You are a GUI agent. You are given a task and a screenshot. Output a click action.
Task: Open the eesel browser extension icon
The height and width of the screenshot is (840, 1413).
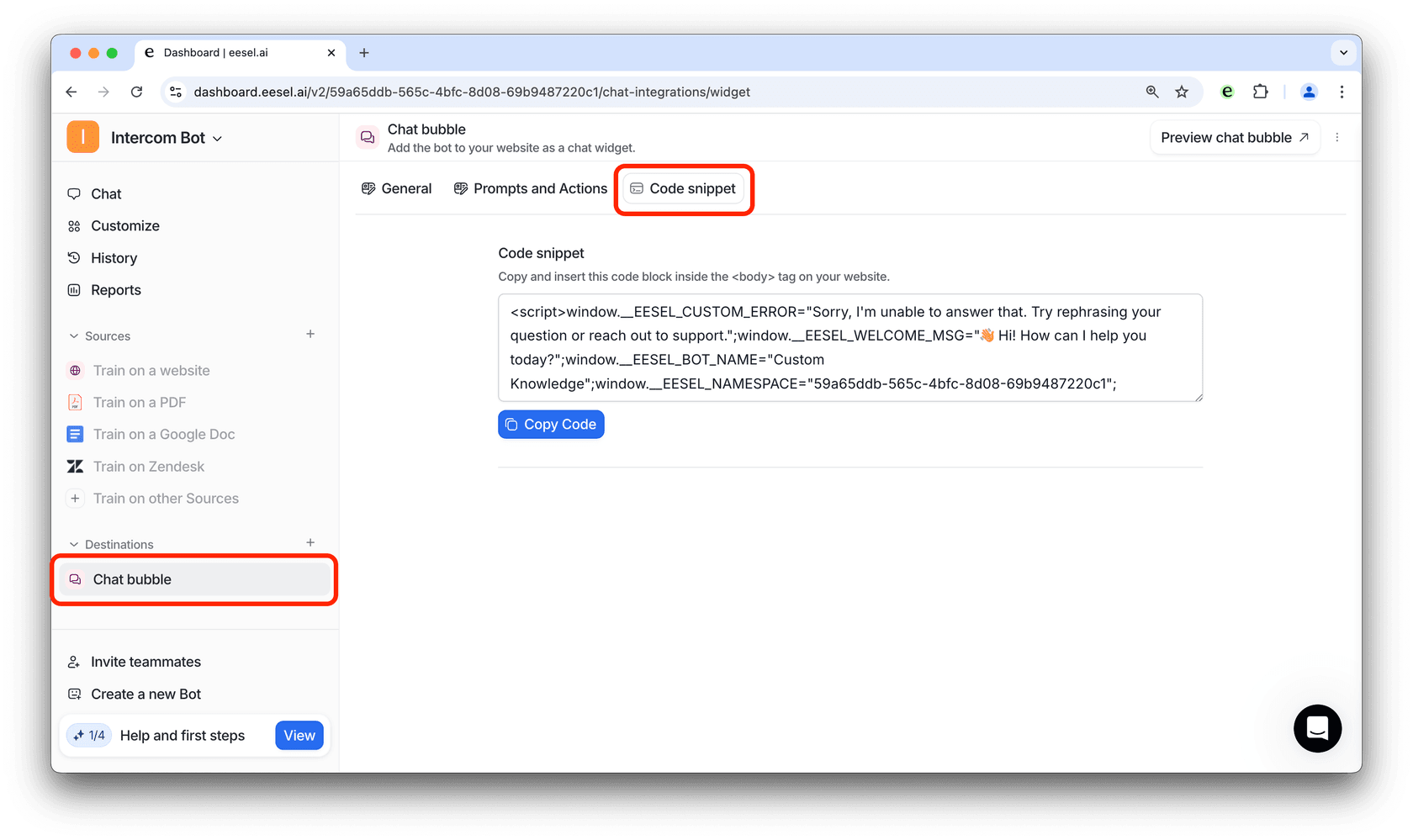pos(1227,92)
